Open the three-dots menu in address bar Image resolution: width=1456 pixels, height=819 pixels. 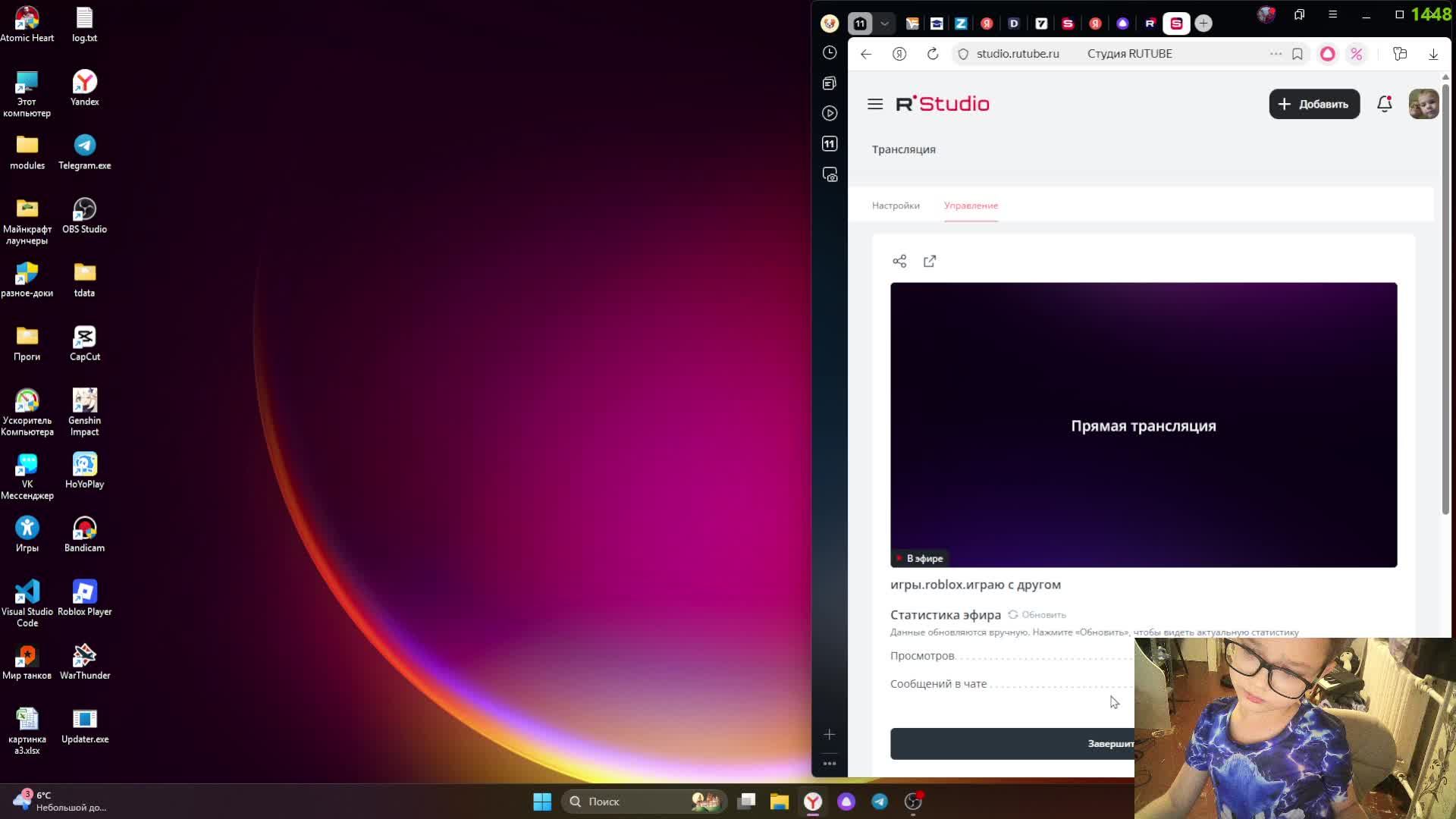[1276, 54]
